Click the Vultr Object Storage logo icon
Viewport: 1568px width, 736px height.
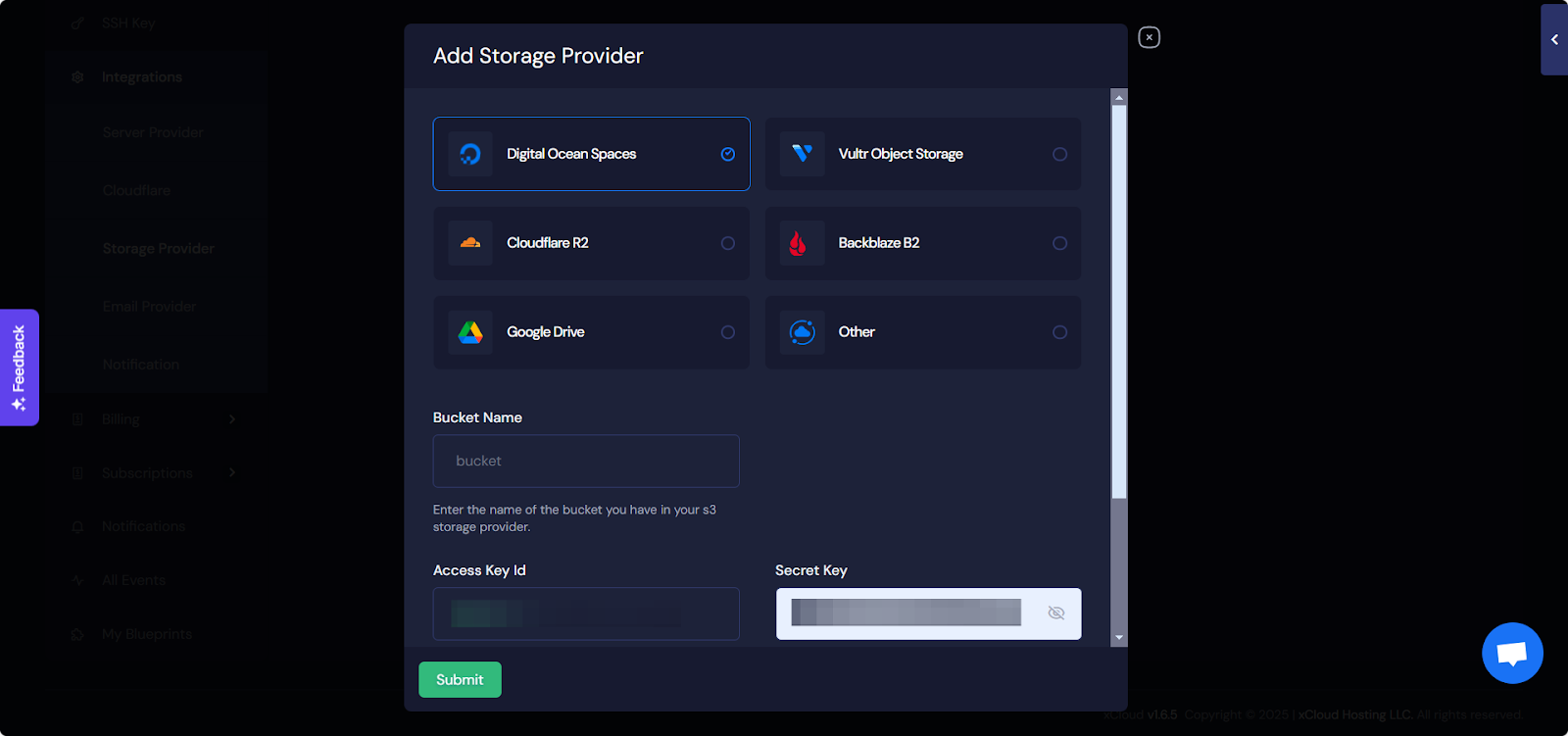click(802, 154)
